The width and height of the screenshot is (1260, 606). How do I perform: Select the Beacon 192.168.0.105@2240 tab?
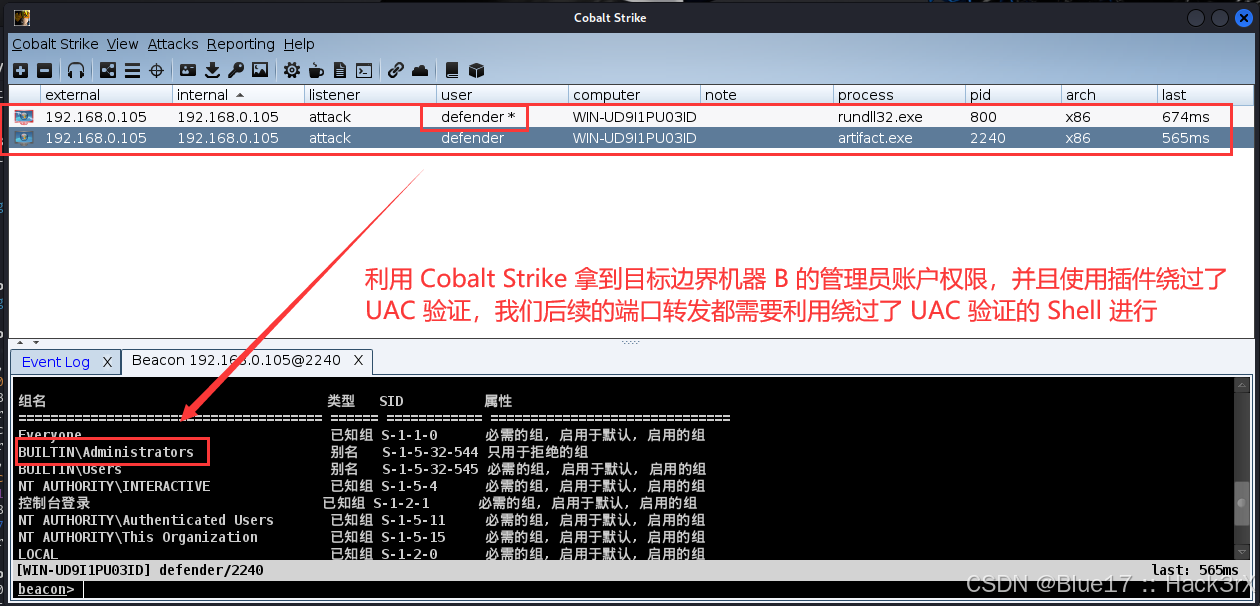(236, 360)
